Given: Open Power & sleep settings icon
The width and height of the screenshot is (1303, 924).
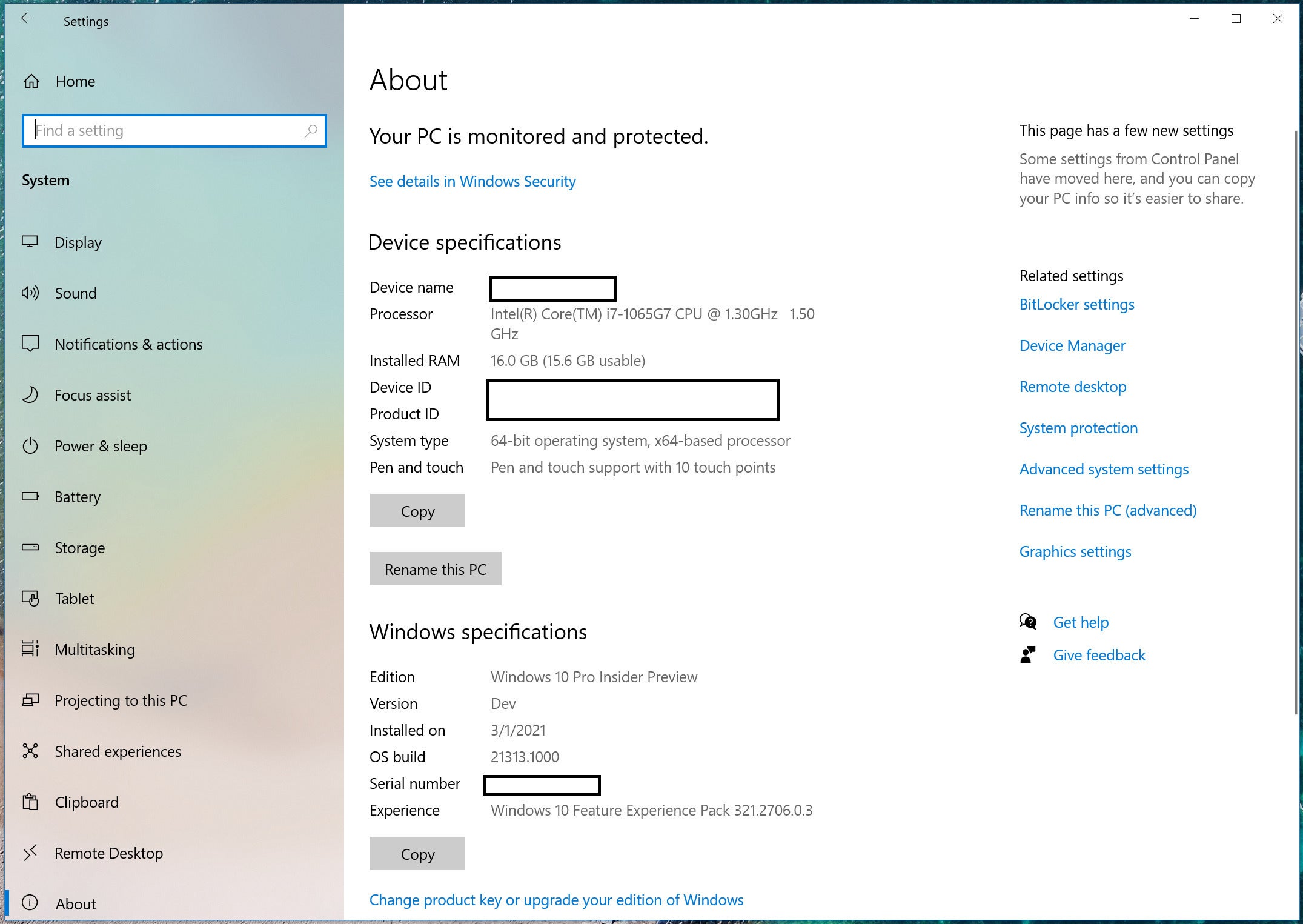Looking at the screenshot, I should tap(34, 446).
